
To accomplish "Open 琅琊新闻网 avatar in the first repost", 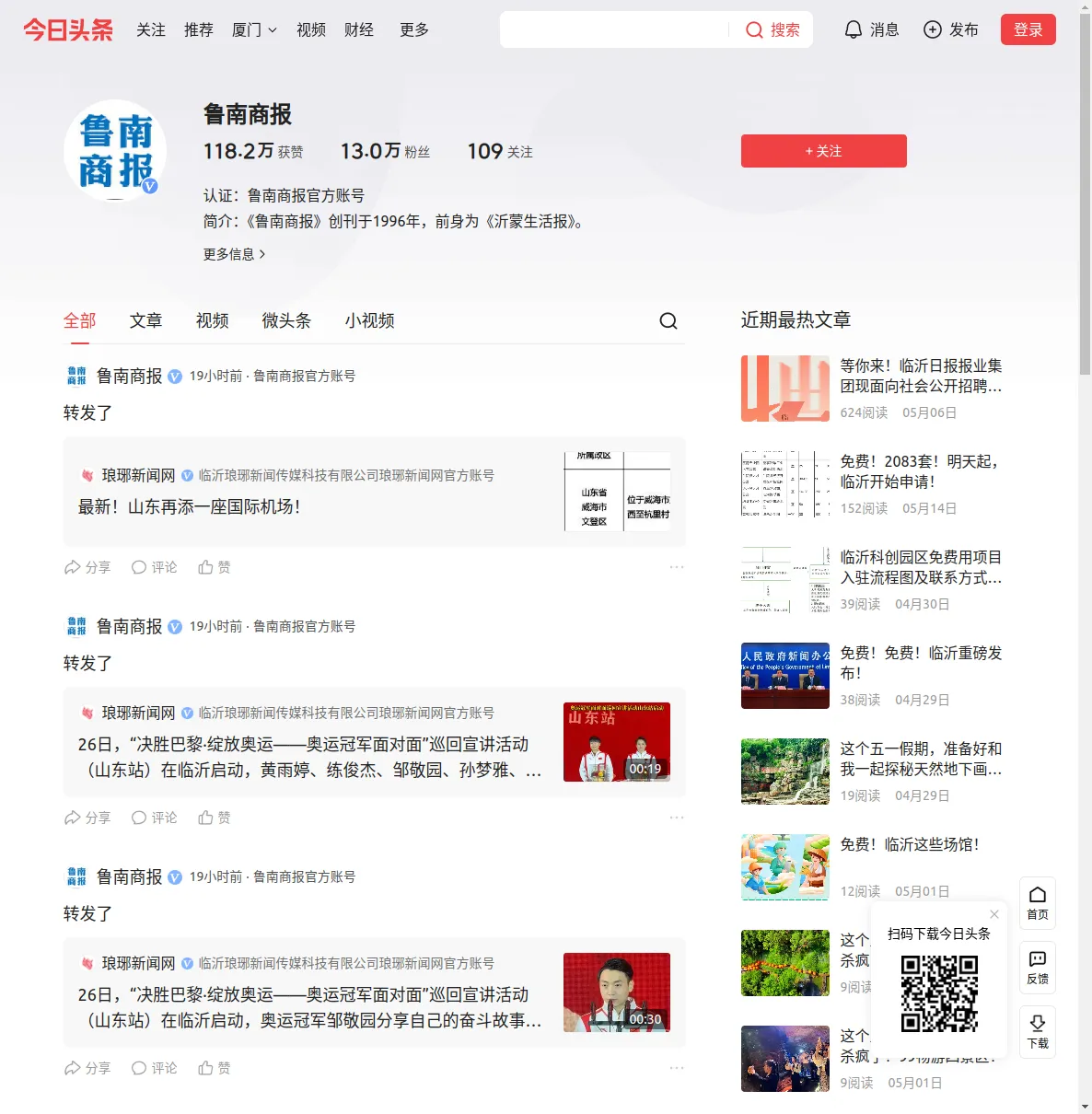I will [x=87, y=475].
